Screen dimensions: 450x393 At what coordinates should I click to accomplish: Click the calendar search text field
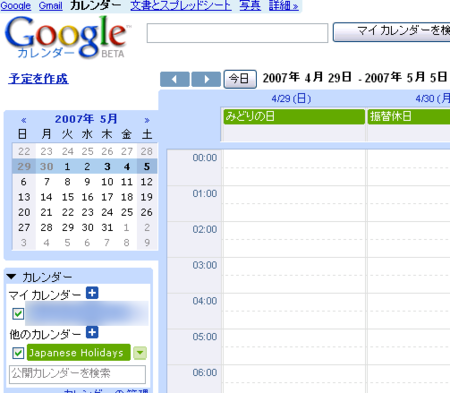pos(237,33)
